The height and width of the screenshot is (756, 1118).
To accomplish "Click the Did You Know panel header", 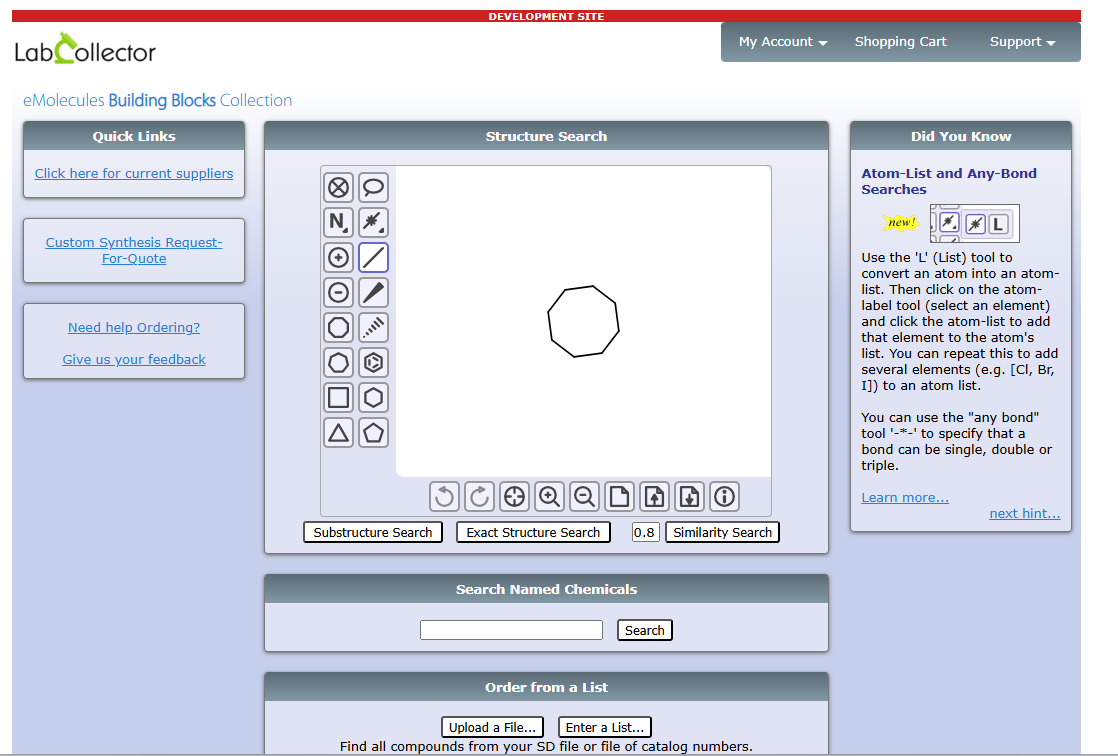I will tap(961, 136).
